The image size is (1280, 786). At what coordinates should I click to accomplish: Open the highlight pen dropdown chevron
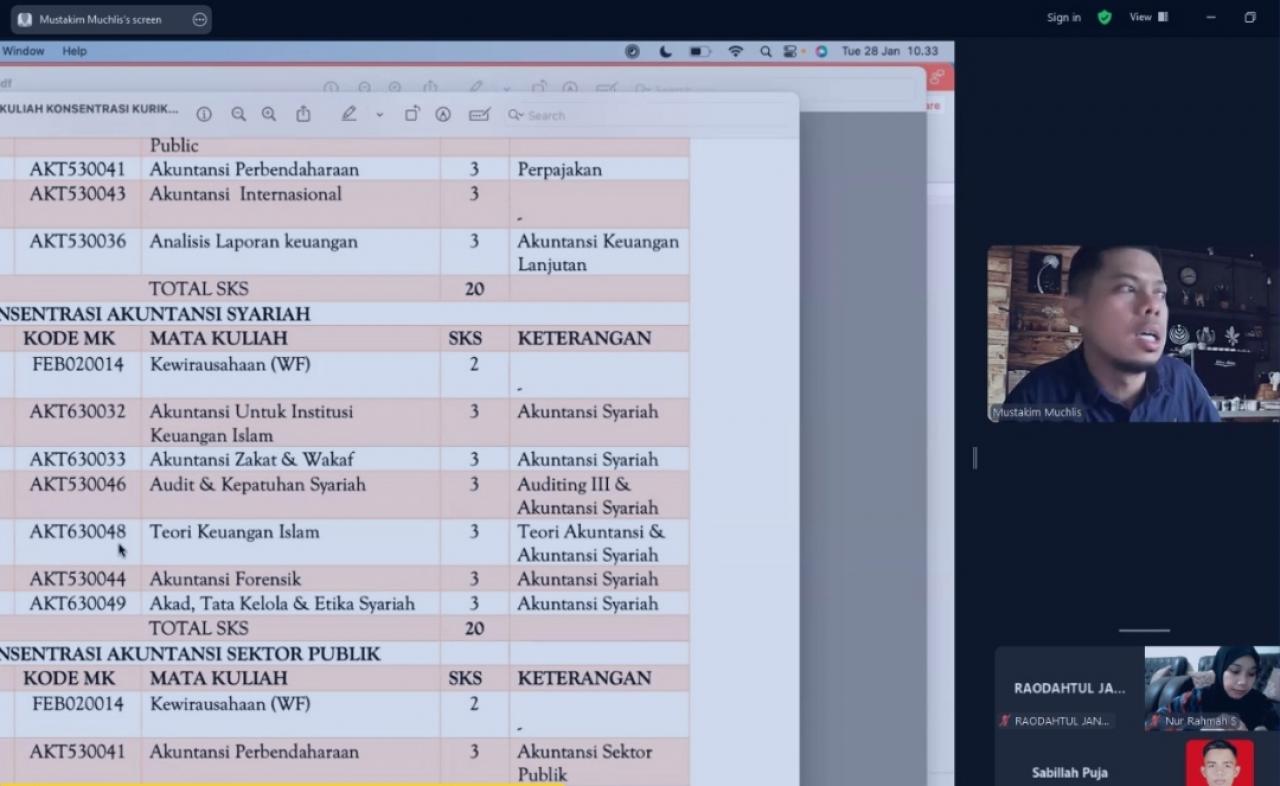point(379,116)
